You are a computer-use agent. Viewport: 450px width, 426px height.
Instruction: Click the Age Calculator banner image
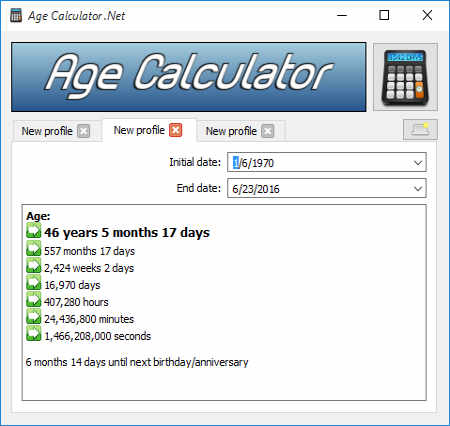(189, 77)
